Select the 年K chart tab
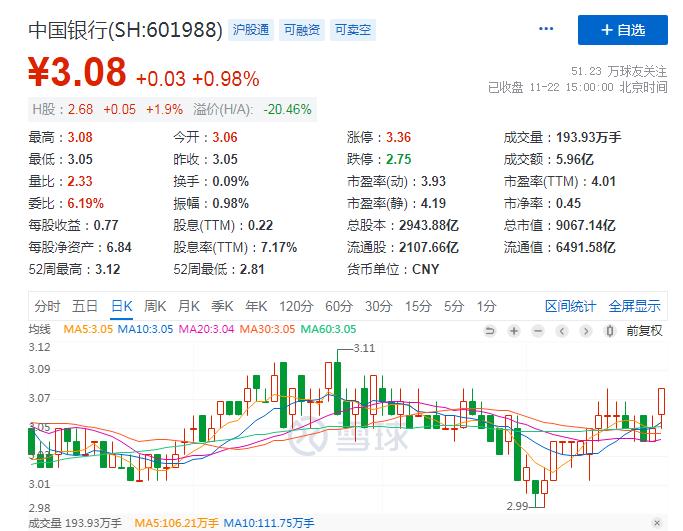This screenshot has width=683, height=531. pos(256,306)
